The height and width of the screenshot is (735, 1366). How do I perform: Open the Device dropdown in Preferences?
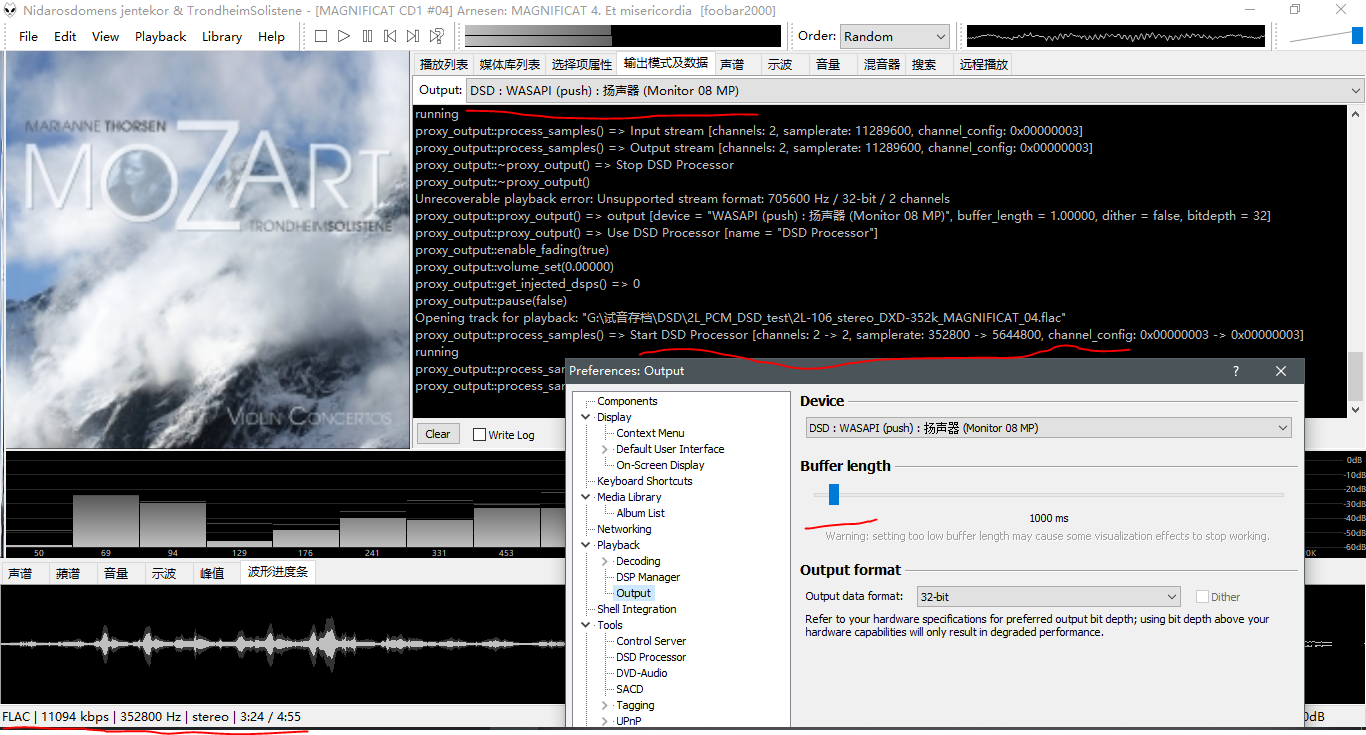click(1048, 428)
